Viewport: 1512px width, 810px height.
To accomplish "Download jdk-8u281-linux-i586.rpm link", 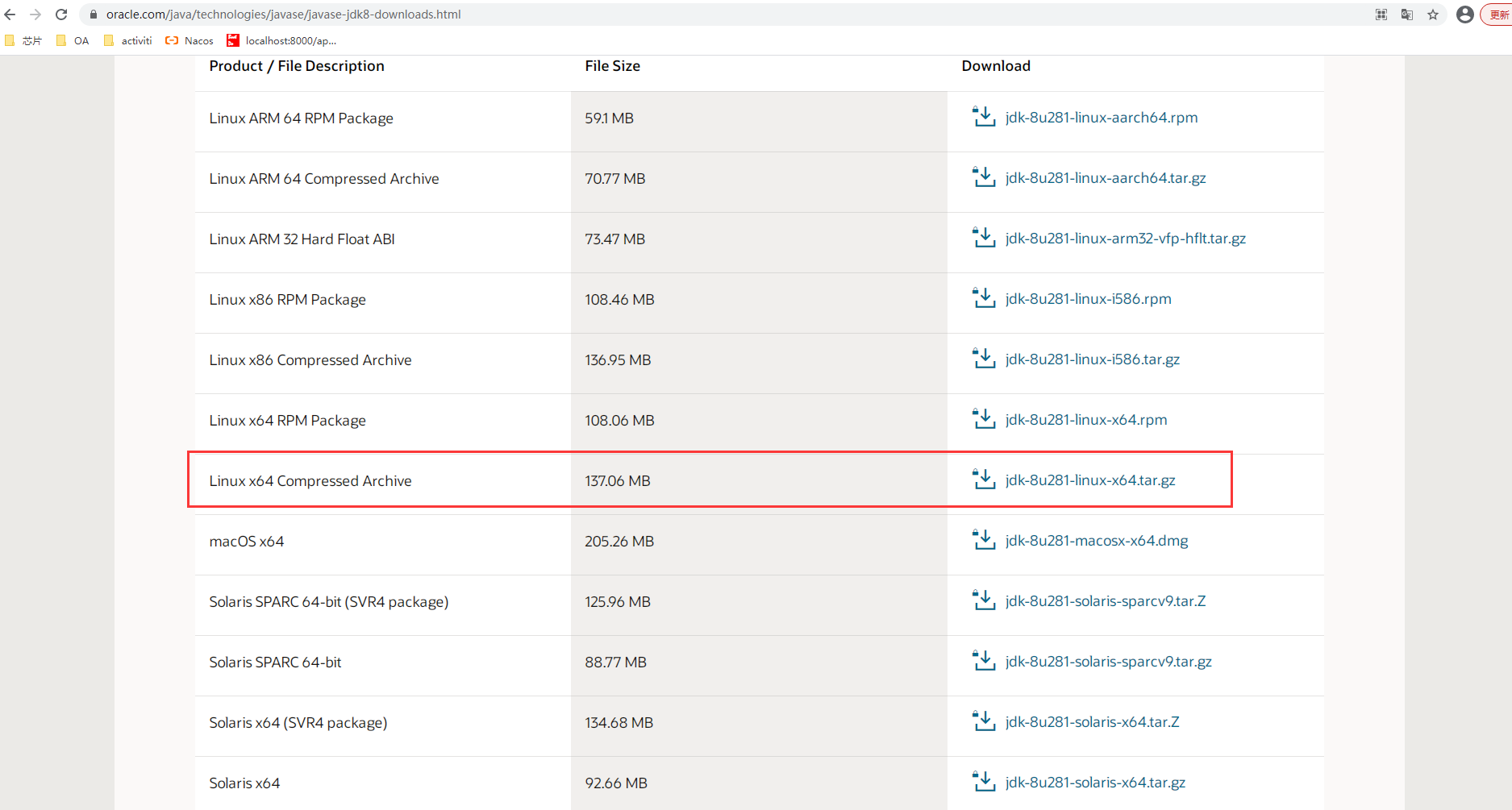I will [1089, 299].
